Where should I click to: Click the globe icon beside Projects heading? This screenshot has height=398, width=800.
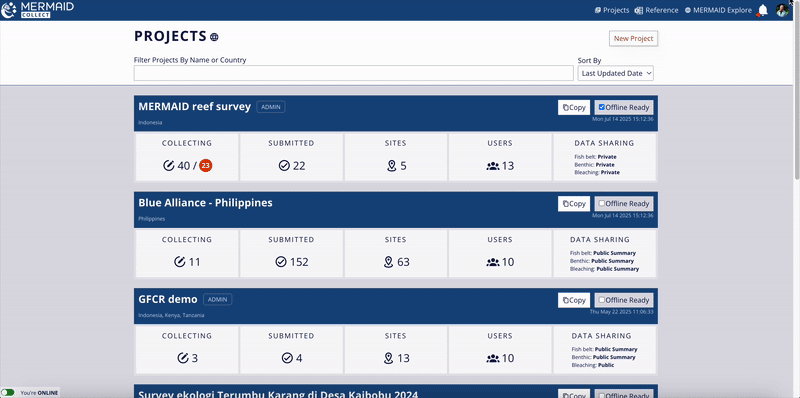pyautogui.click(x=214, y=37)
